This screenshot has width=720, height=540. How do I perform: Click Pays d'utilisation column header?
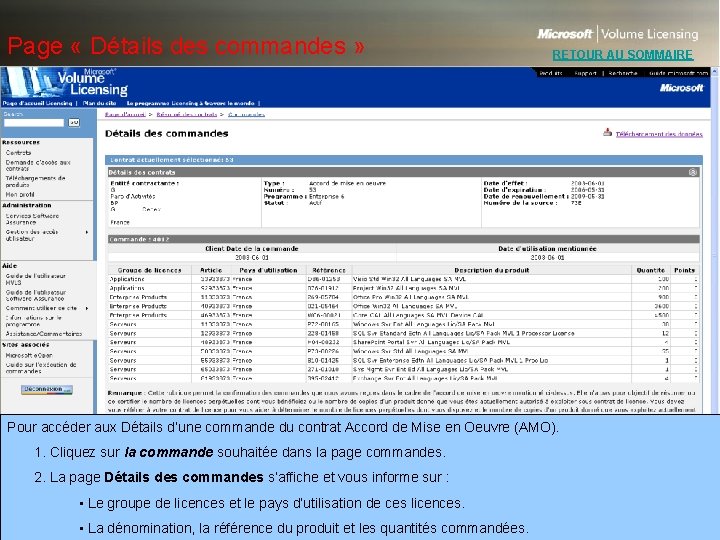268,270
